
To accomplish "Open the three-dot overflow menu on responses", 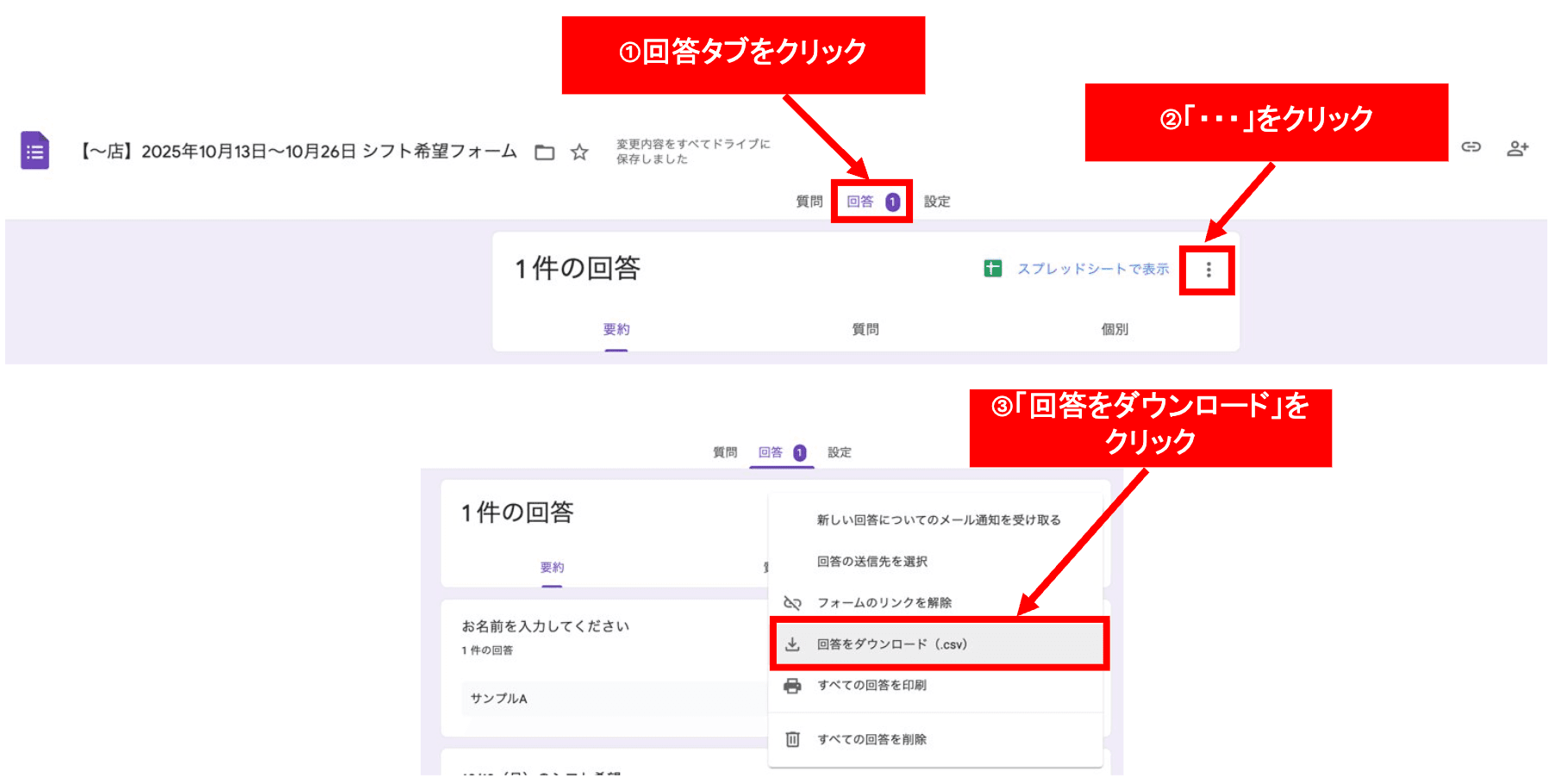I will tap(1208, 270).
